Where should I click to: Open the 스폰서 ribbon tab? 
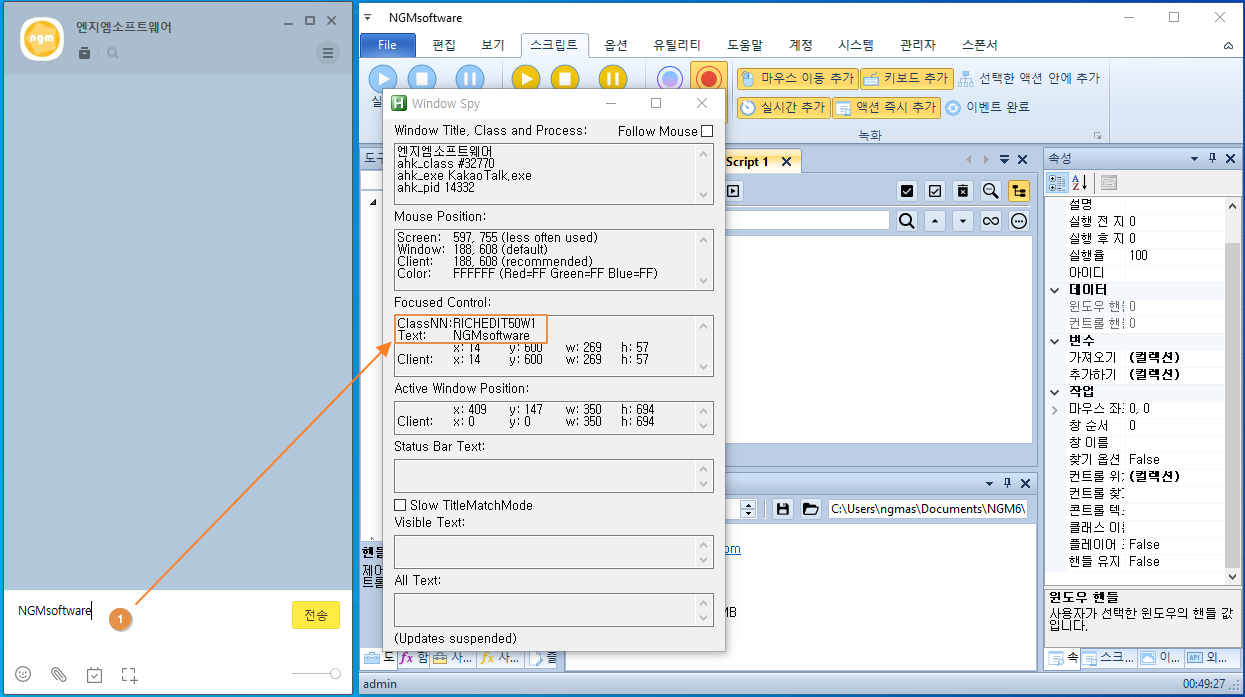pyautogui.click(x=979, y=45)
